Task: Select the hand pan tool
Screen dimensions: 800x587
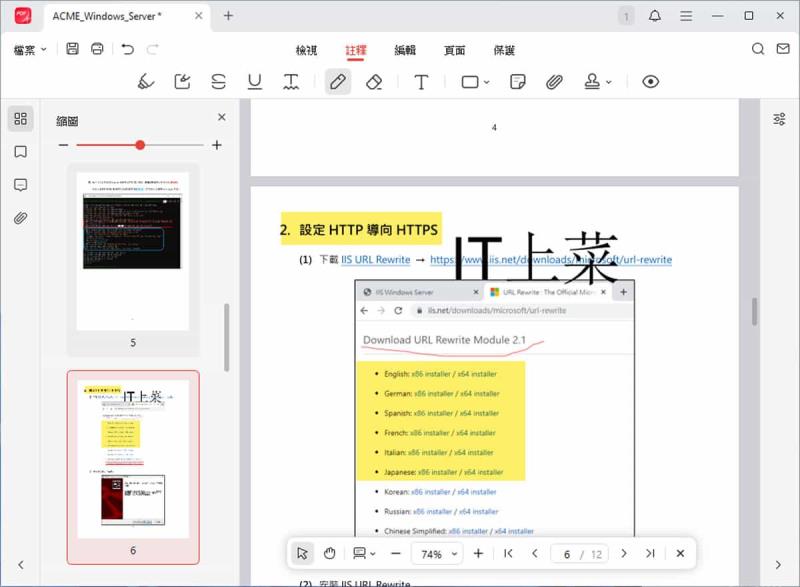Action: [x=330, y=552]
